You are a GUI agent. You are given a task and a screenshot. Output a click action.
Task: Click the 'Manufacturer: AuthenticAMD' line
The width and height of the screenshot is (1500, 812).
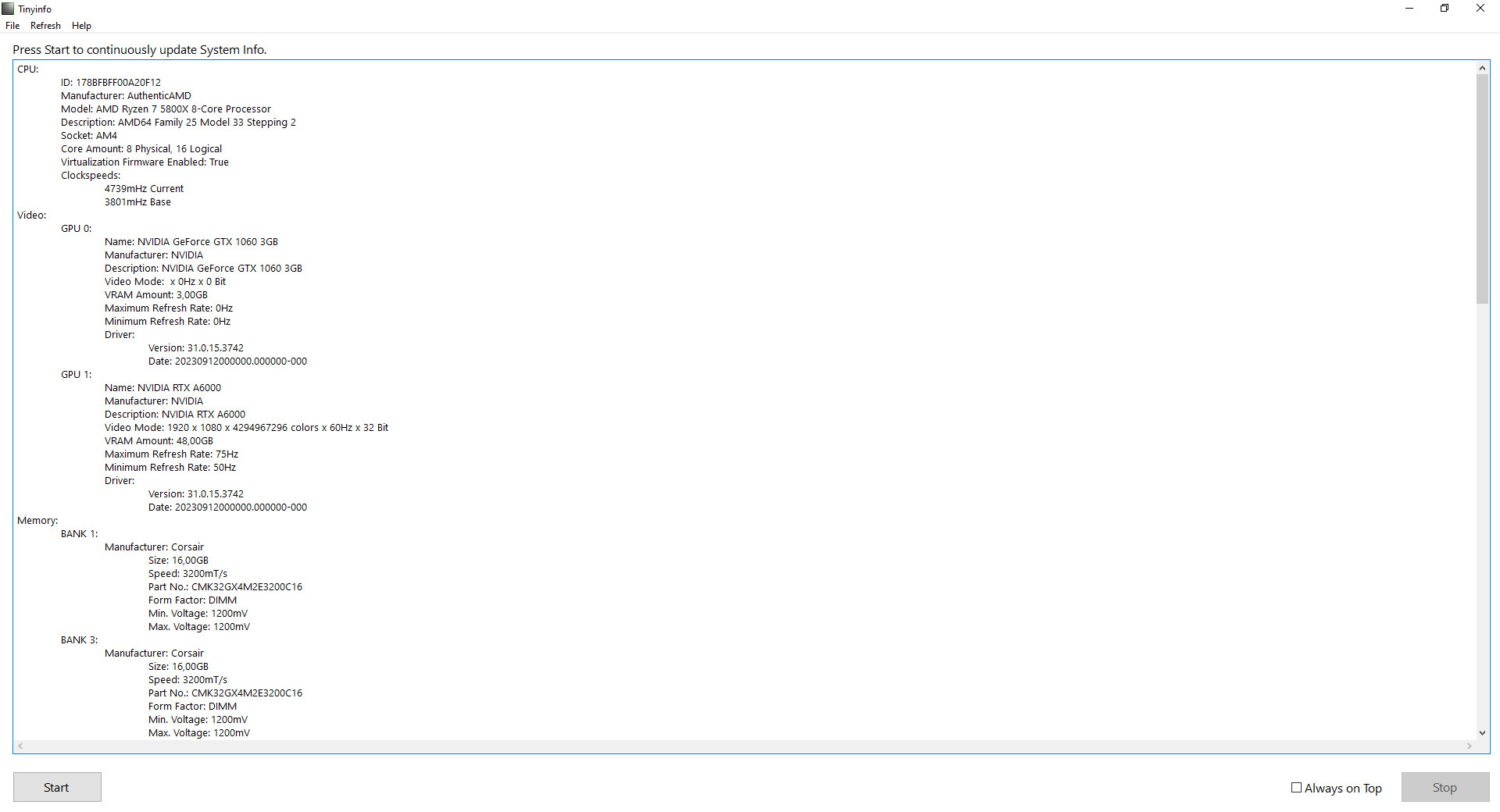click(126, 96)
